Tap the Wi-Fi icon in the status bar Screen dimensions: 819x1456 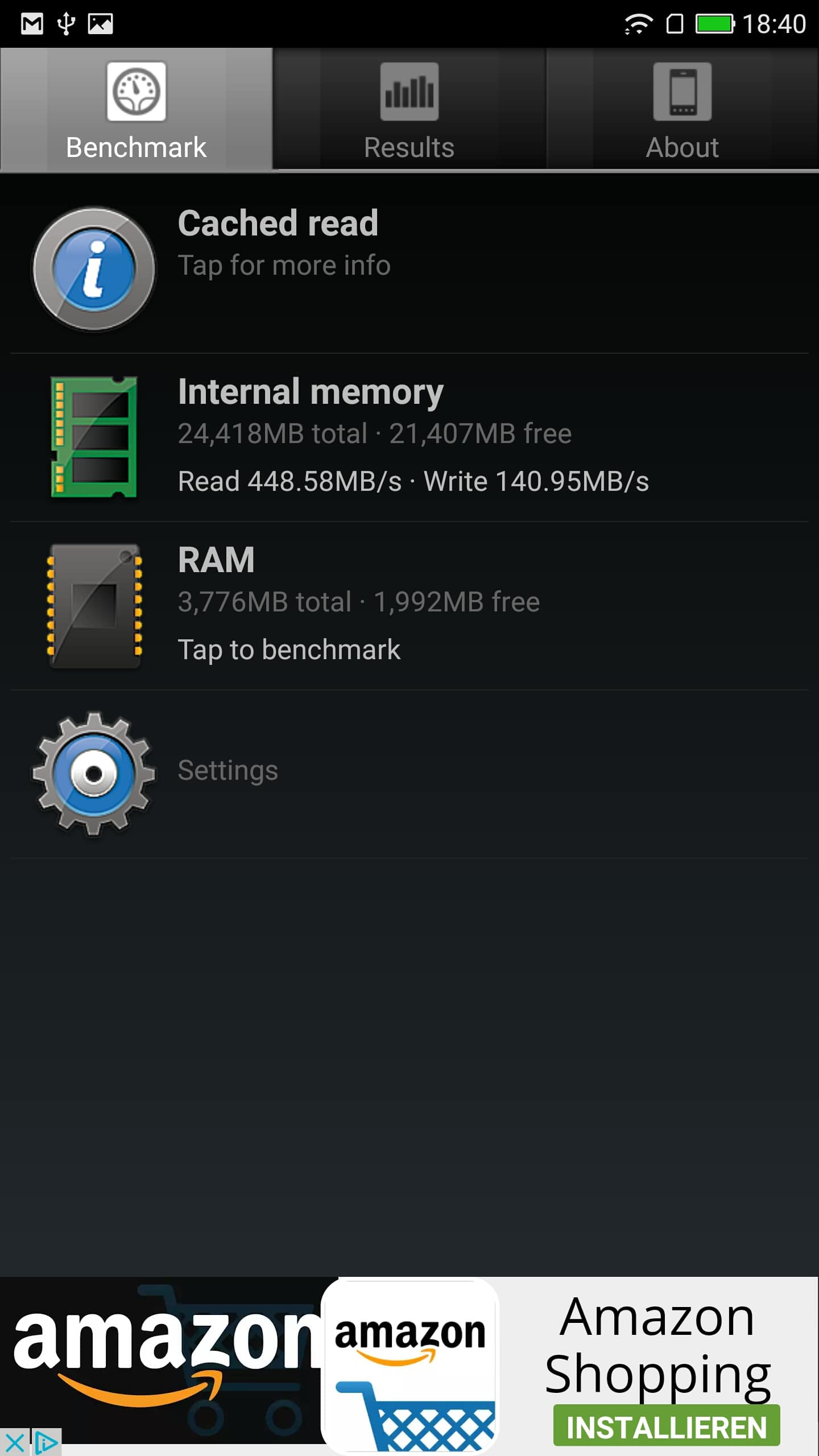pyautogui.click(x=638, y=24)
